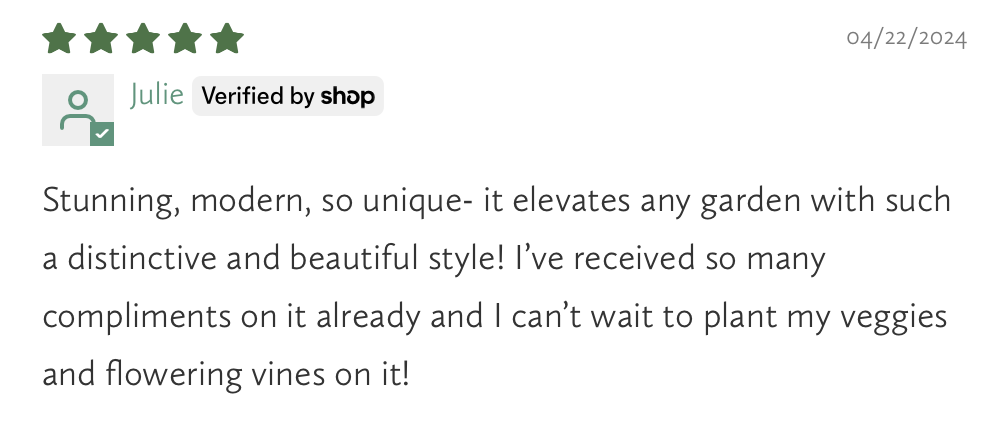Open reviewer name Julie
The image size is (1008, 434).
pos(156,95)
